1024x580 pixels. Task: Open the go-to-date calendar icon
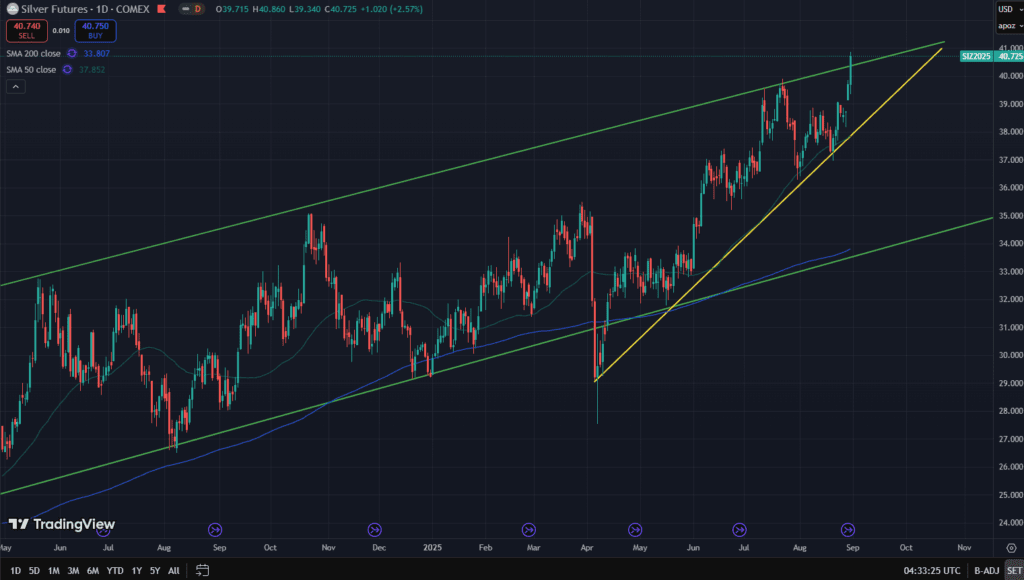203,570
